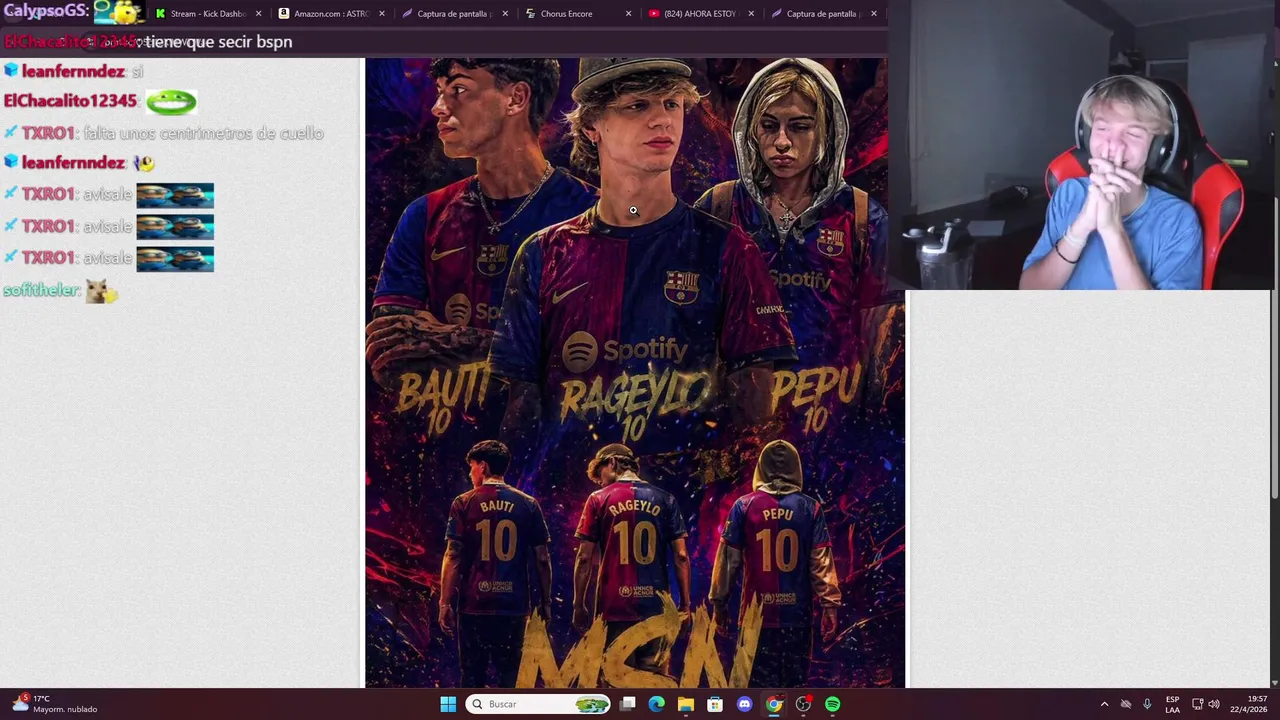The width and height of the screenshot is (1280, 720).
Task: Click chat username ElChacalito12345
Action: click(70, 101)
